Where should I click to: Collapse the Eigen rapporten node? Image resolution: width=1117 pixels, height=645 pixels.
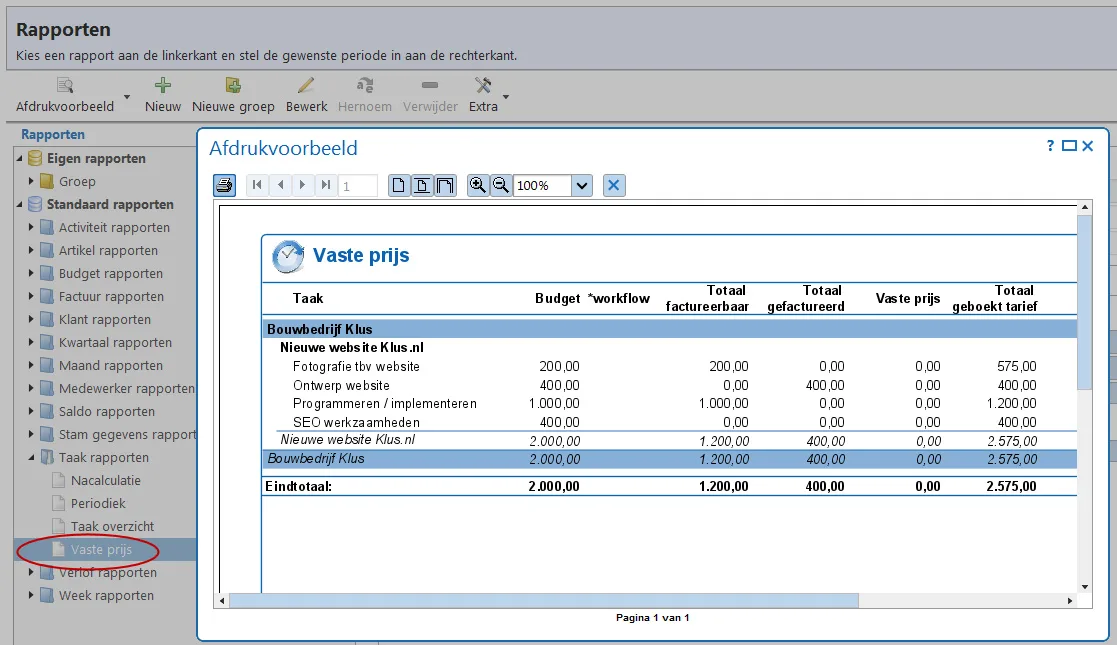pos(20,158)
